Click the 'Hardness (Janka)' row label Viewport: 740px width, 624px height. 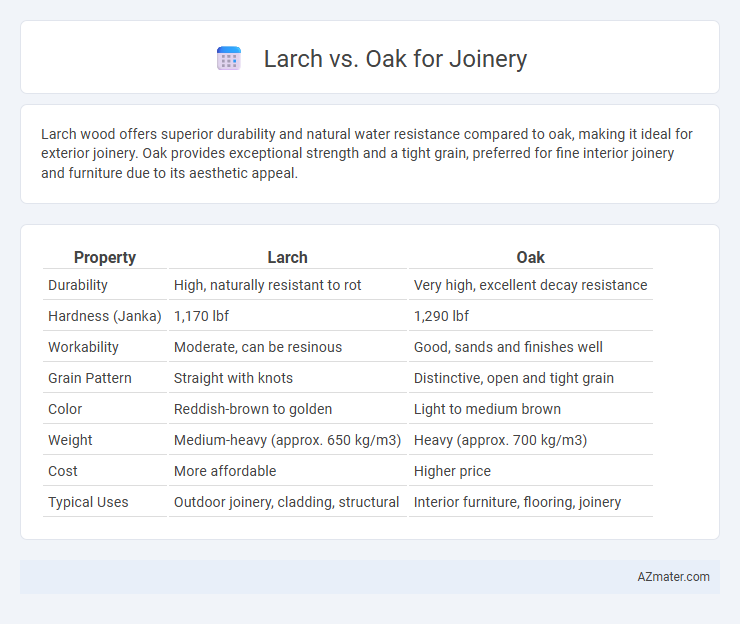pos(105,316)
